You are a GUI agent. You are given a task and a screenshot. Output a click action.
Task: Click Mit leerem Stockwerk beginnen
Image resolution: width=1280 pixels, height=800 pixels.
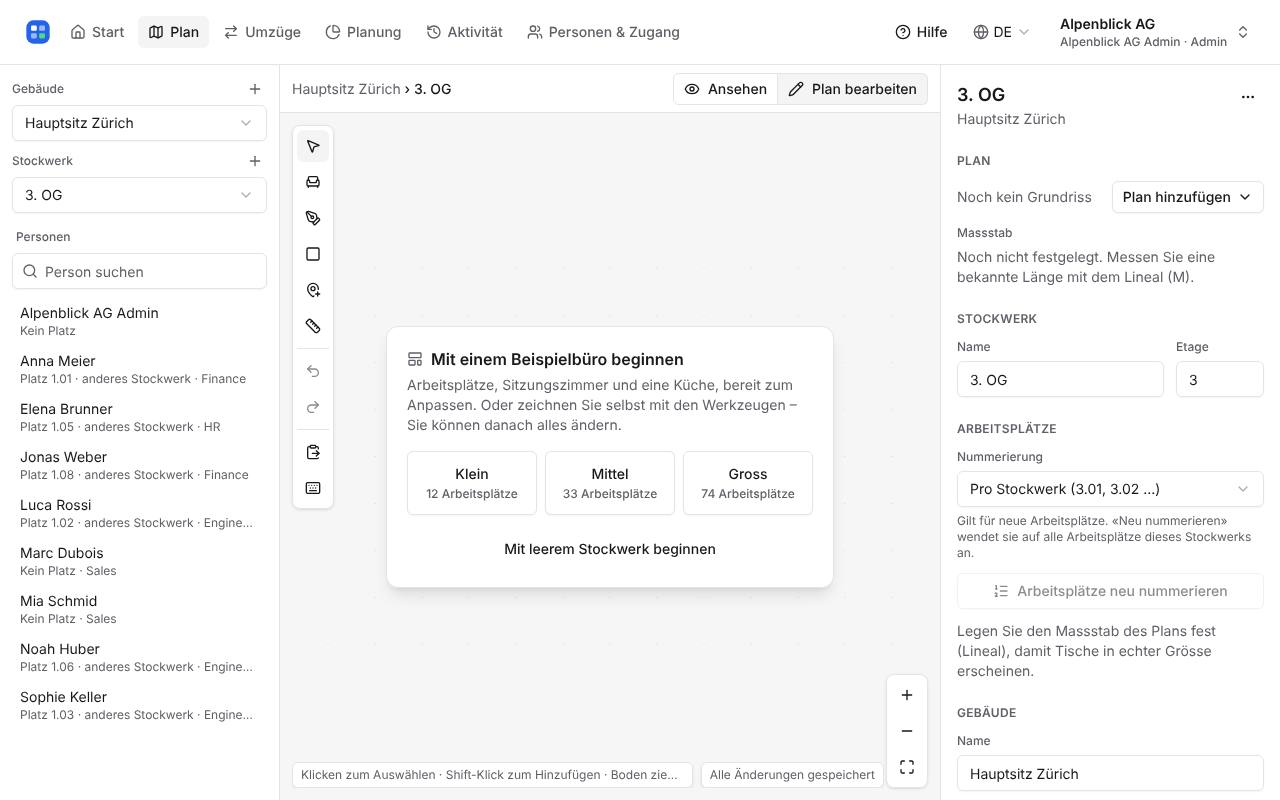pyautogui.click(x=610, y=549)
